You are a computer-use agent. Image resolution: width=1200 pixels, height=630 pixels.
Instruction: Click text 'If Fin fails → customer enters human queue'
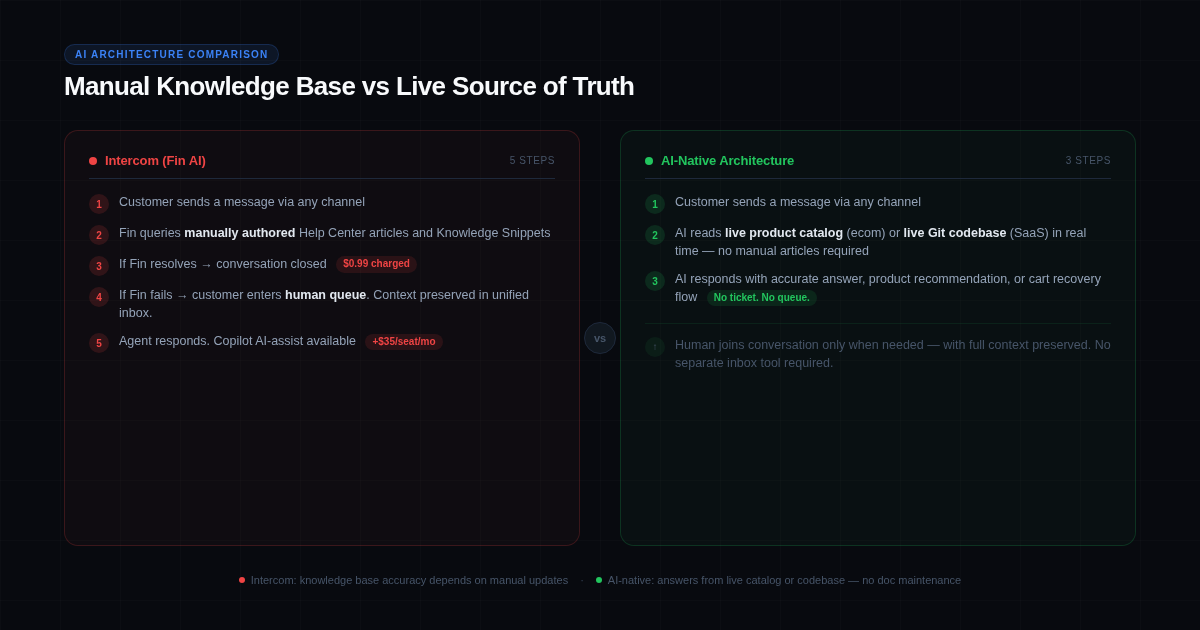(242, 295)
